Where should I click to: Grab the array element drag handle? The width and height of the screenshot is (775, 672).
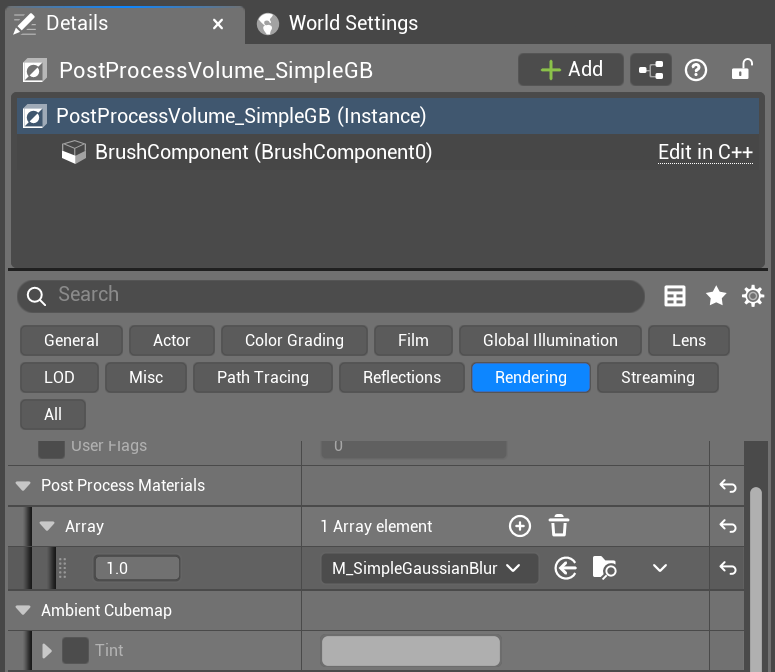(63, 568)
